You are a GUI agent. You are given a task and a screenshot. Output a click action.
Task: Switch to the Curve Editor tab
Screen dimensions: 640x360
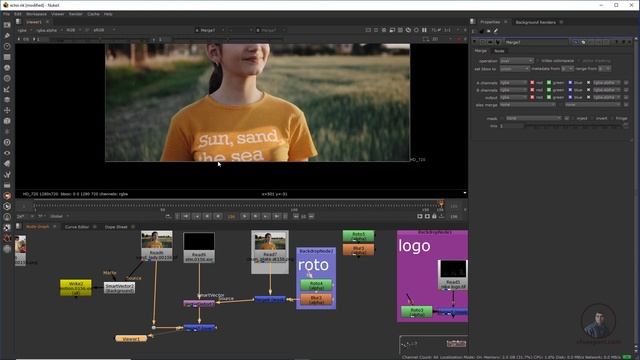coord(77,227)
